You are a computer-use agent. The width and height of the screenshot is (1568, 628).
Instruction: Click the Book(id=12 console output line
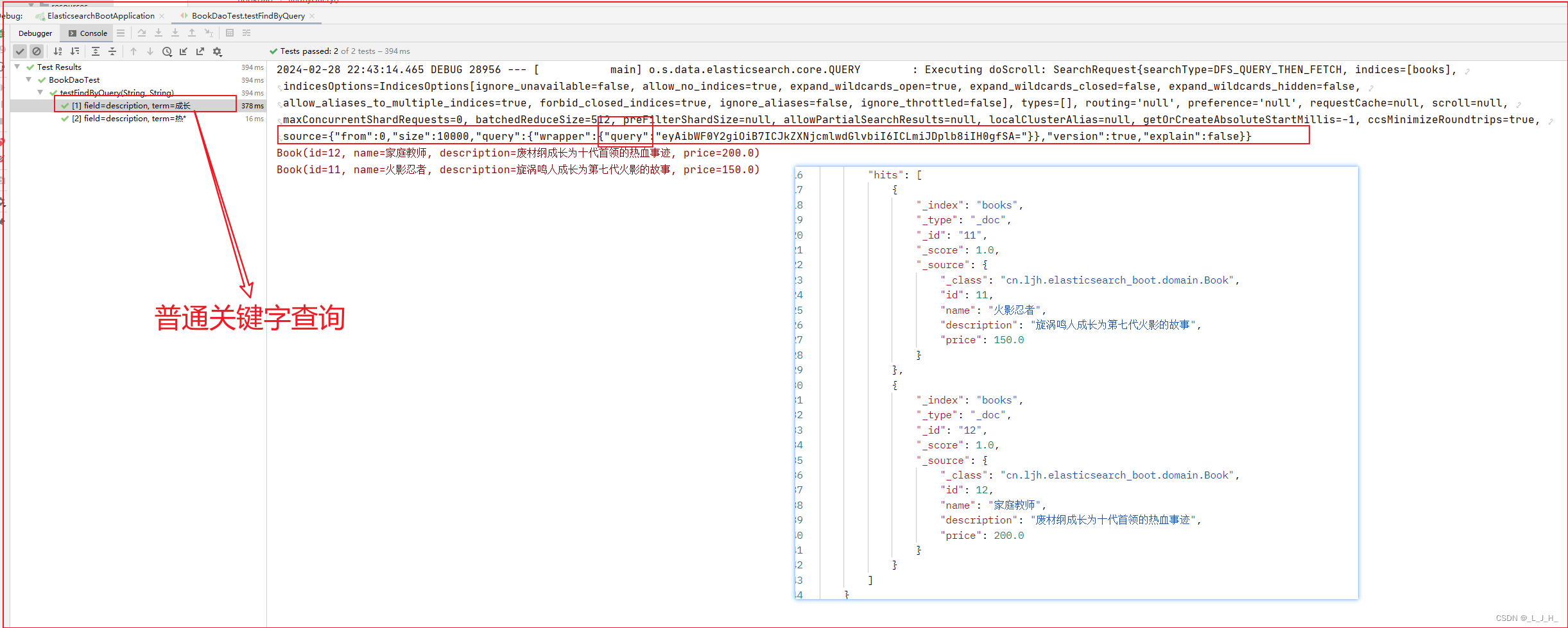pyautogui.click(x=518, y=153)
